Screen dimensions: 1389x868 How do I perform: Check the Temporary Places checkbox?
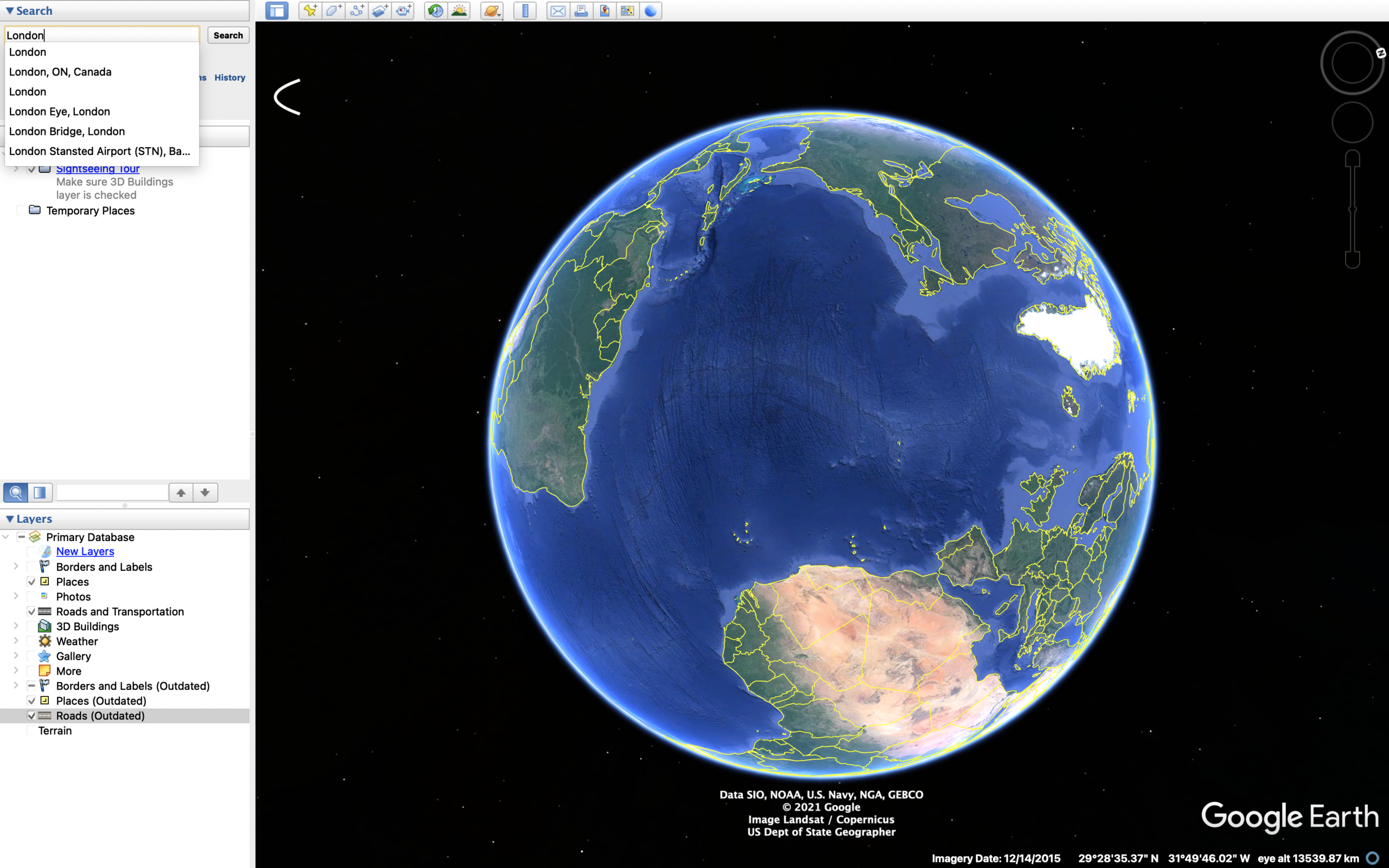21,210
